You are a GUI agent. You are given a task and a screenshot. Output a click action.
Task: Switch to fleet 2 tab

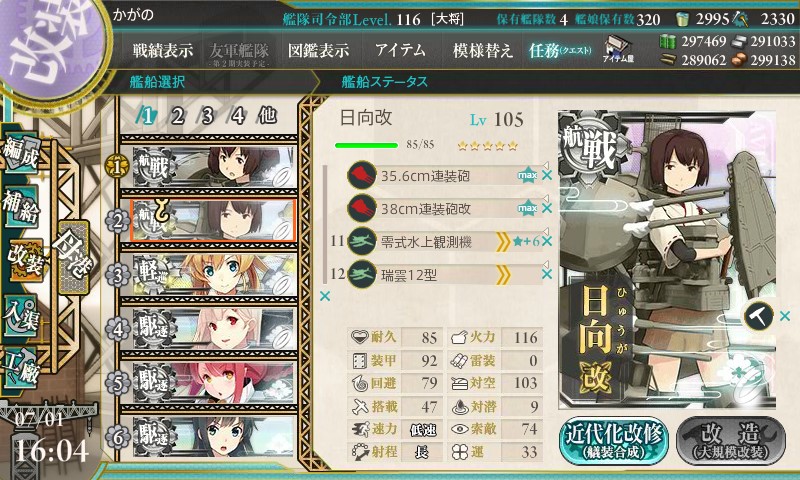point(177,116)
